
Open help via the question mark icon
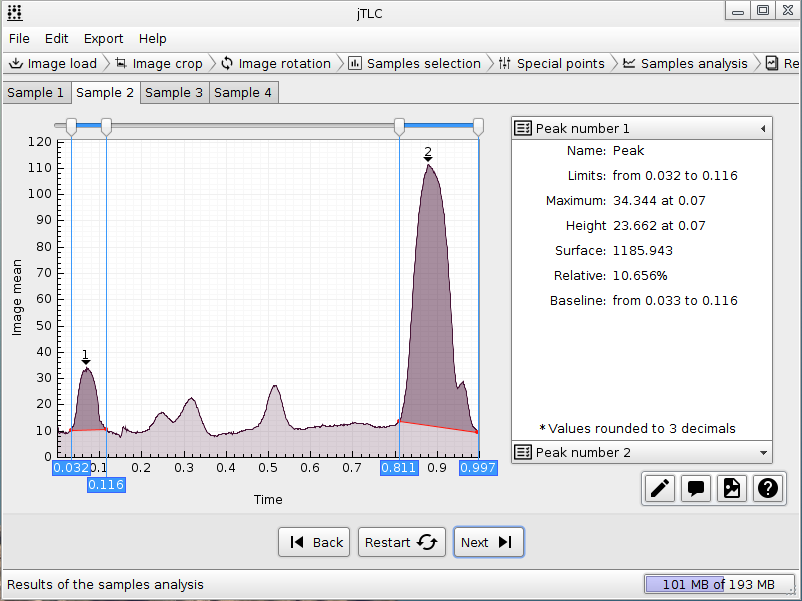[x=768, y=488]
